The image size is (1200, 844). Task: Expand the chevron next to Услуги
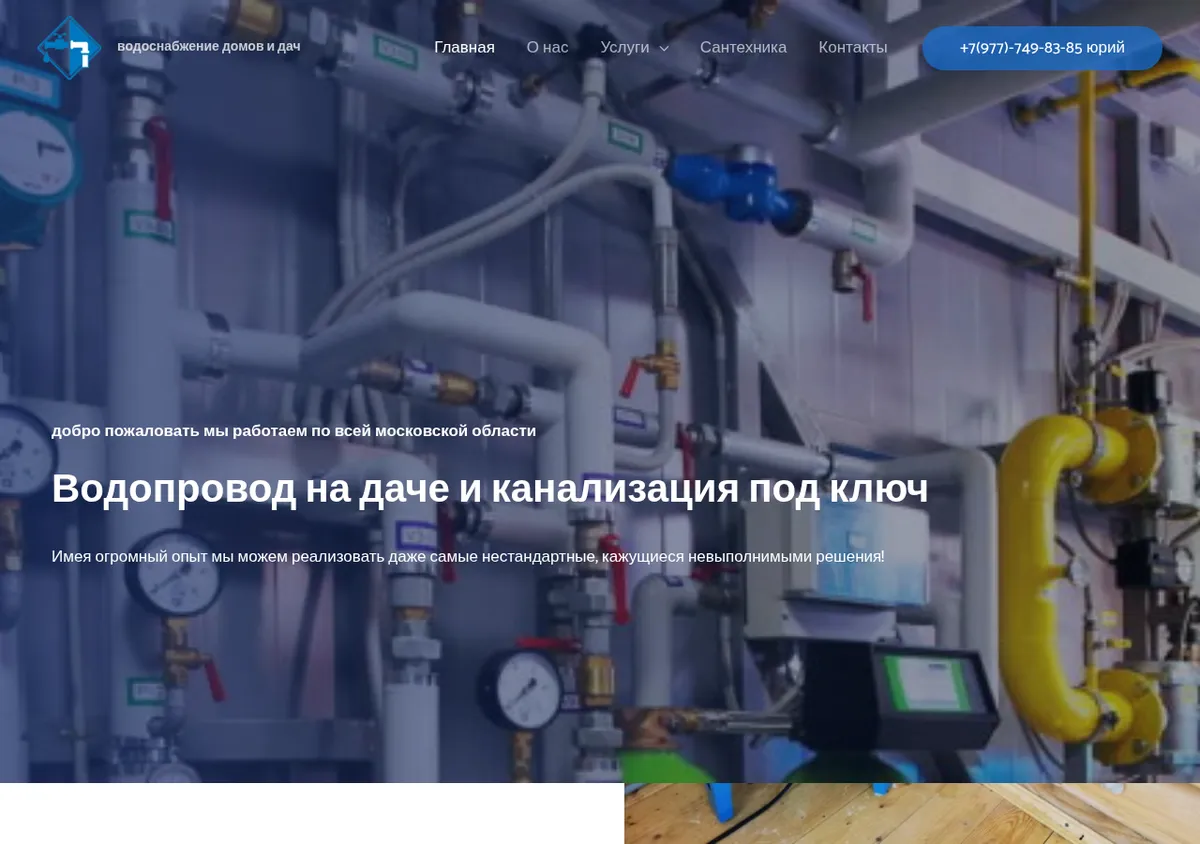click(x=664, y=48)
